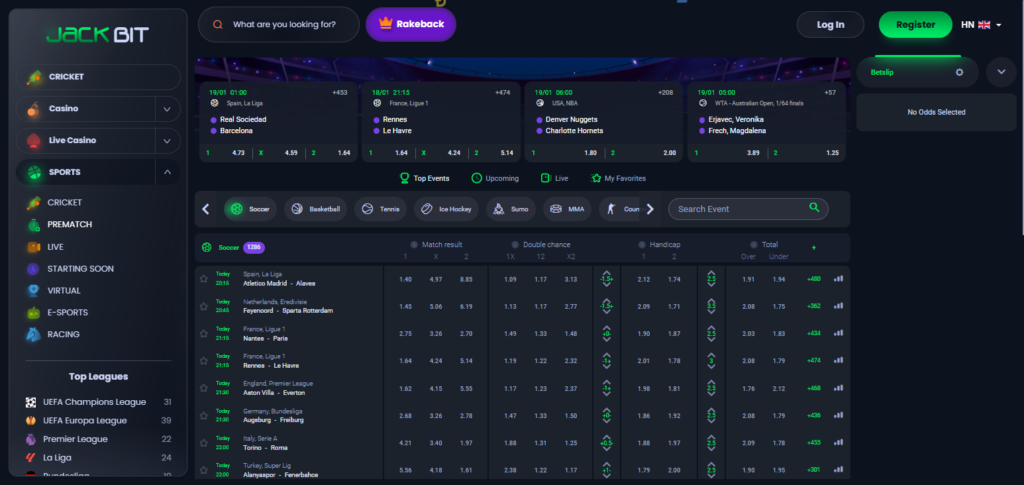Click the Rakeback button
Viewport: 1024px width, 485px height.
pyautogui.click(x=411, y=25)
